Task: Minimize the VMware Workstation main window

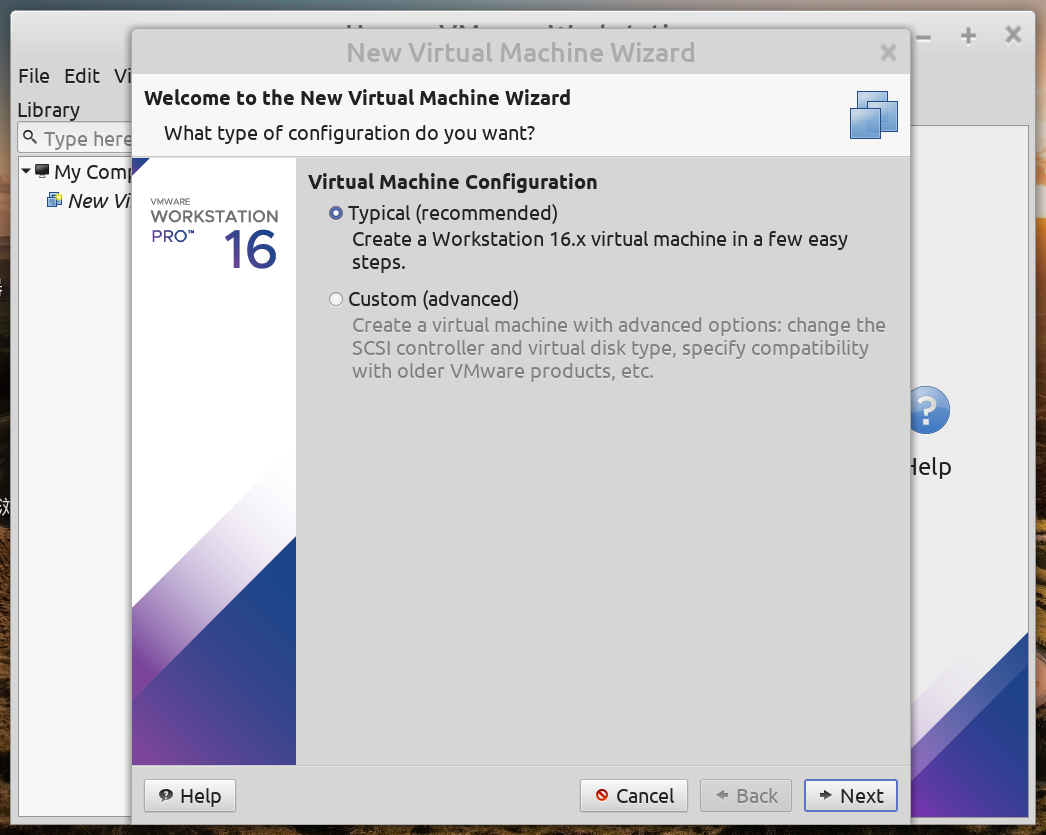Action: pyautogui.click(x=924, y=38)
